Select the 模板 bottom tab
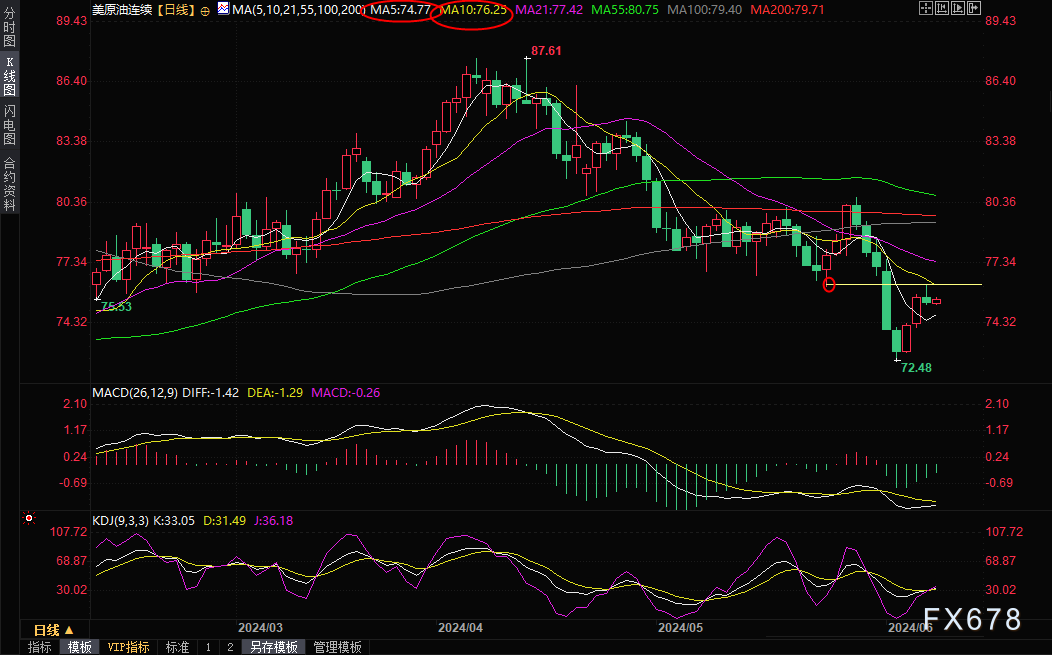 point(80,647)
